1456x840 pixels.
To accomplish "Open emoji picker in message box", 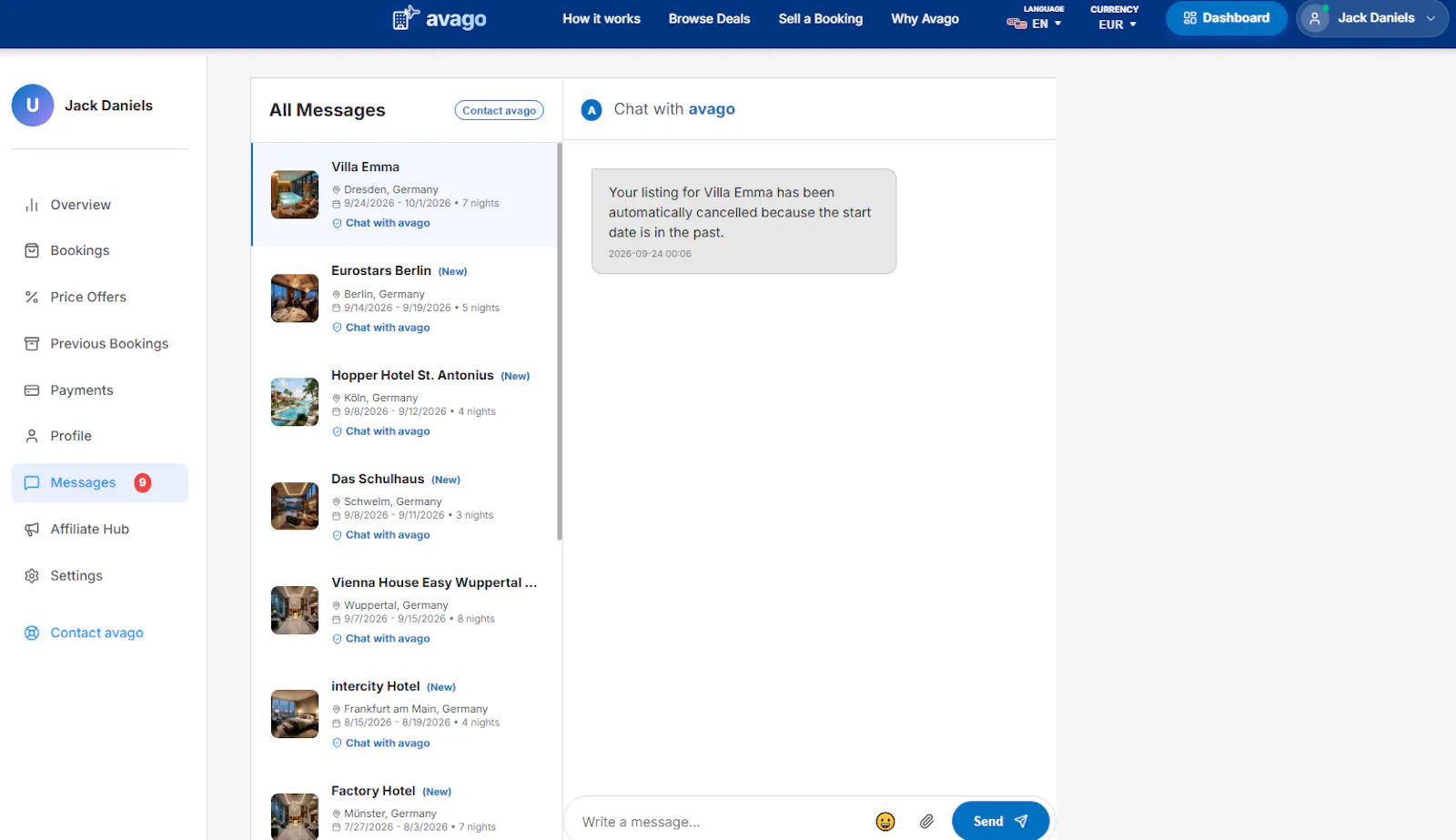I will [x=885, y=822].
